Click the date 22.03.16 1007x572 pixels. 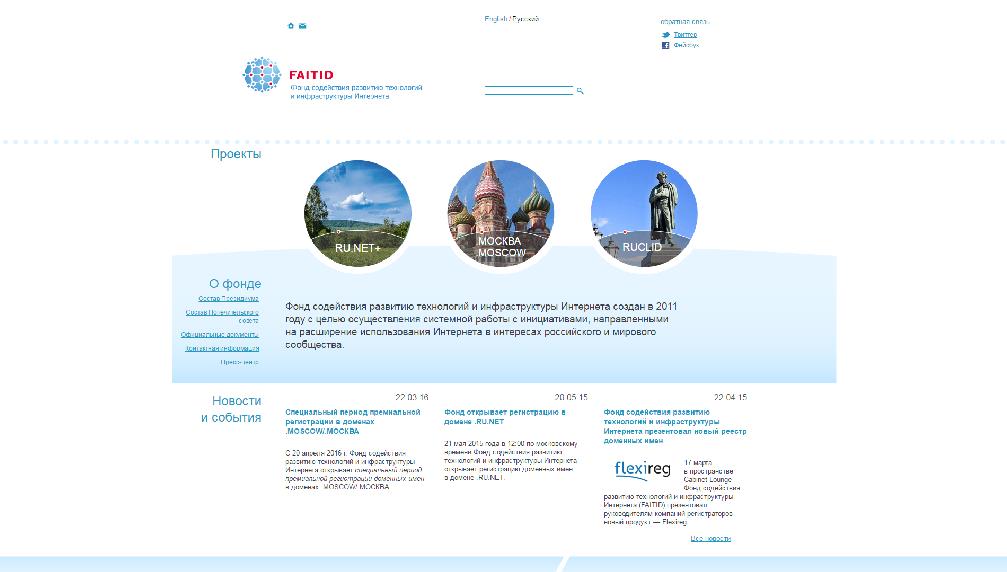[412, 397]
